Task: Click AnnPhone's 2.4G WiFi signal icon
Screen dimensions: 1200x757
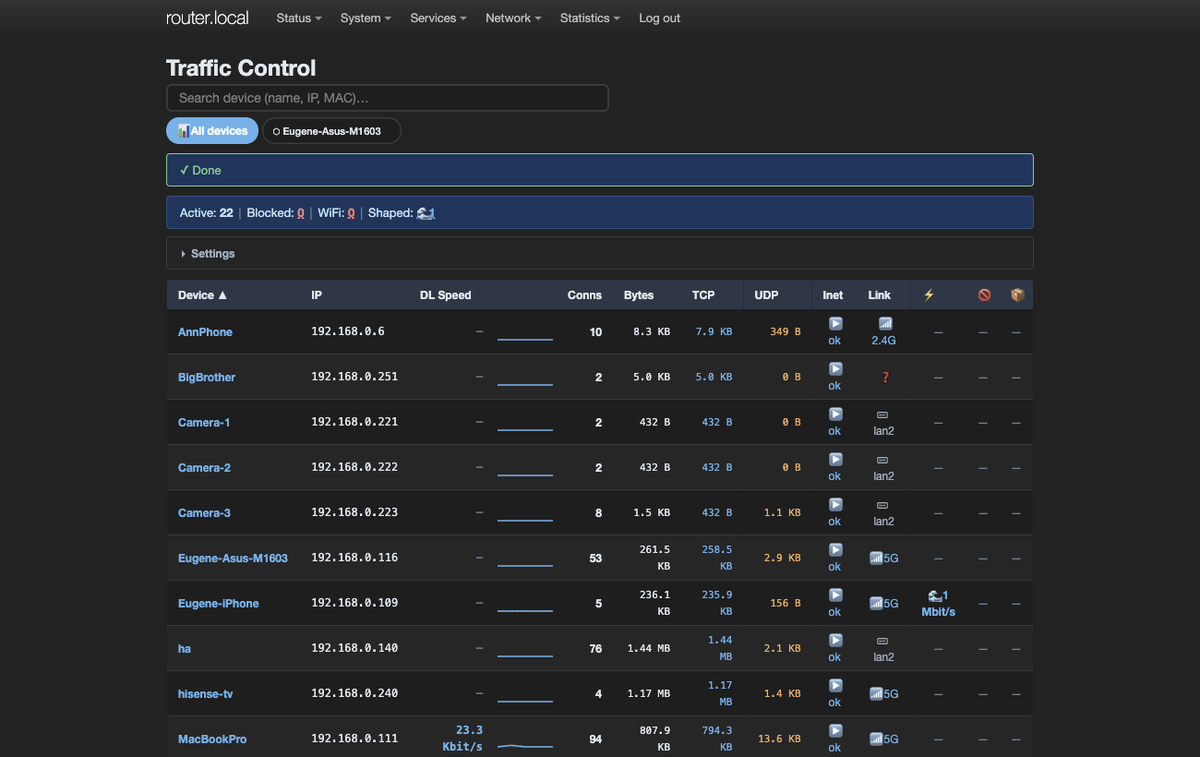Action: tap(885, 324)
